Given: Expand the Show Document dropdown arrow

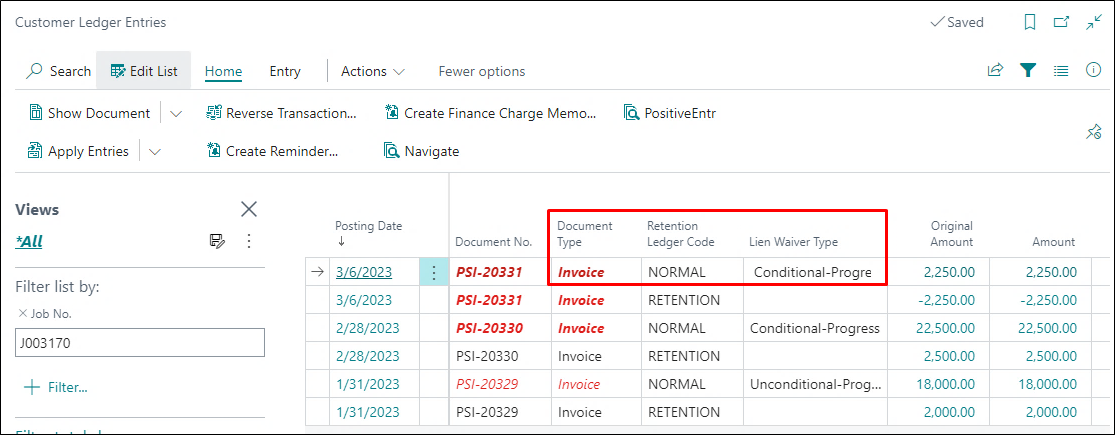Looking at the screenshot, I should coord(176,113).
